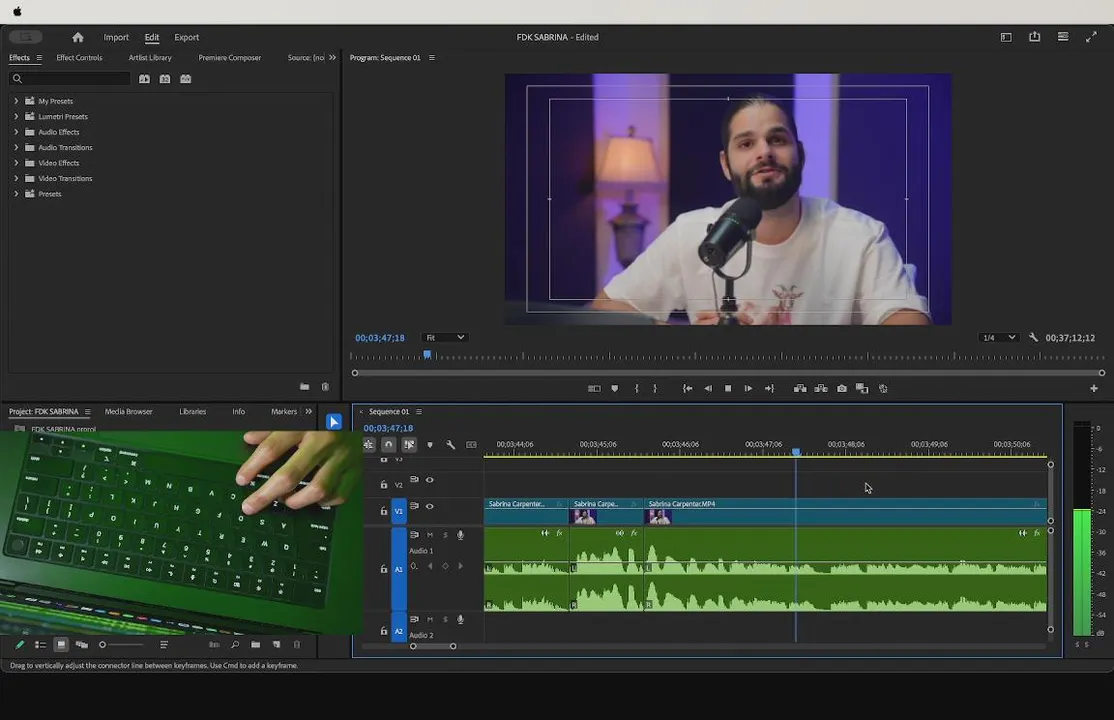Toggle V2 track output eye
Image resolution: width=1114 pixels, height=720 pixels.
point(429,480)
